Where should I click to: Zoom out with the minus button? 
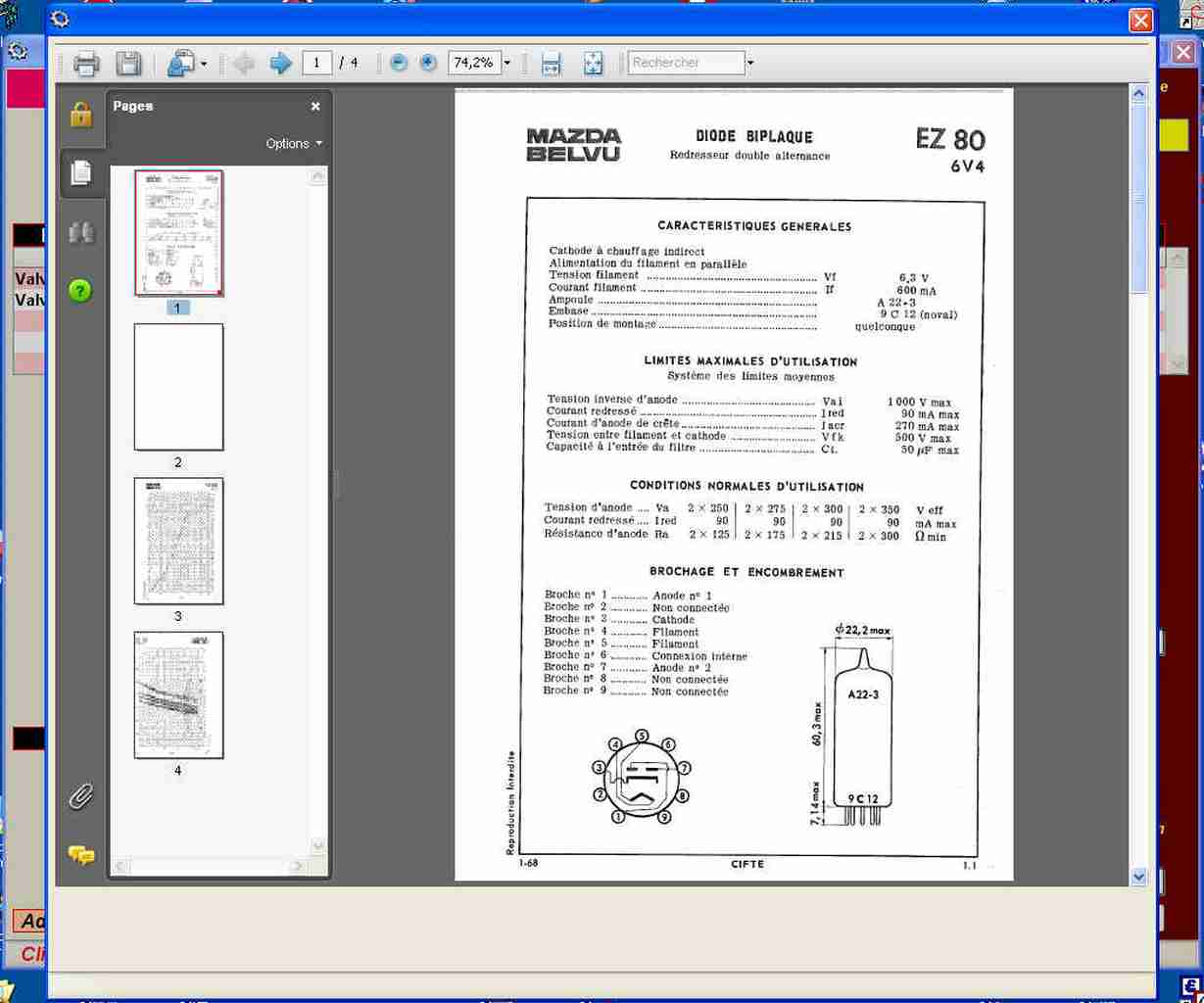[399, 63]
